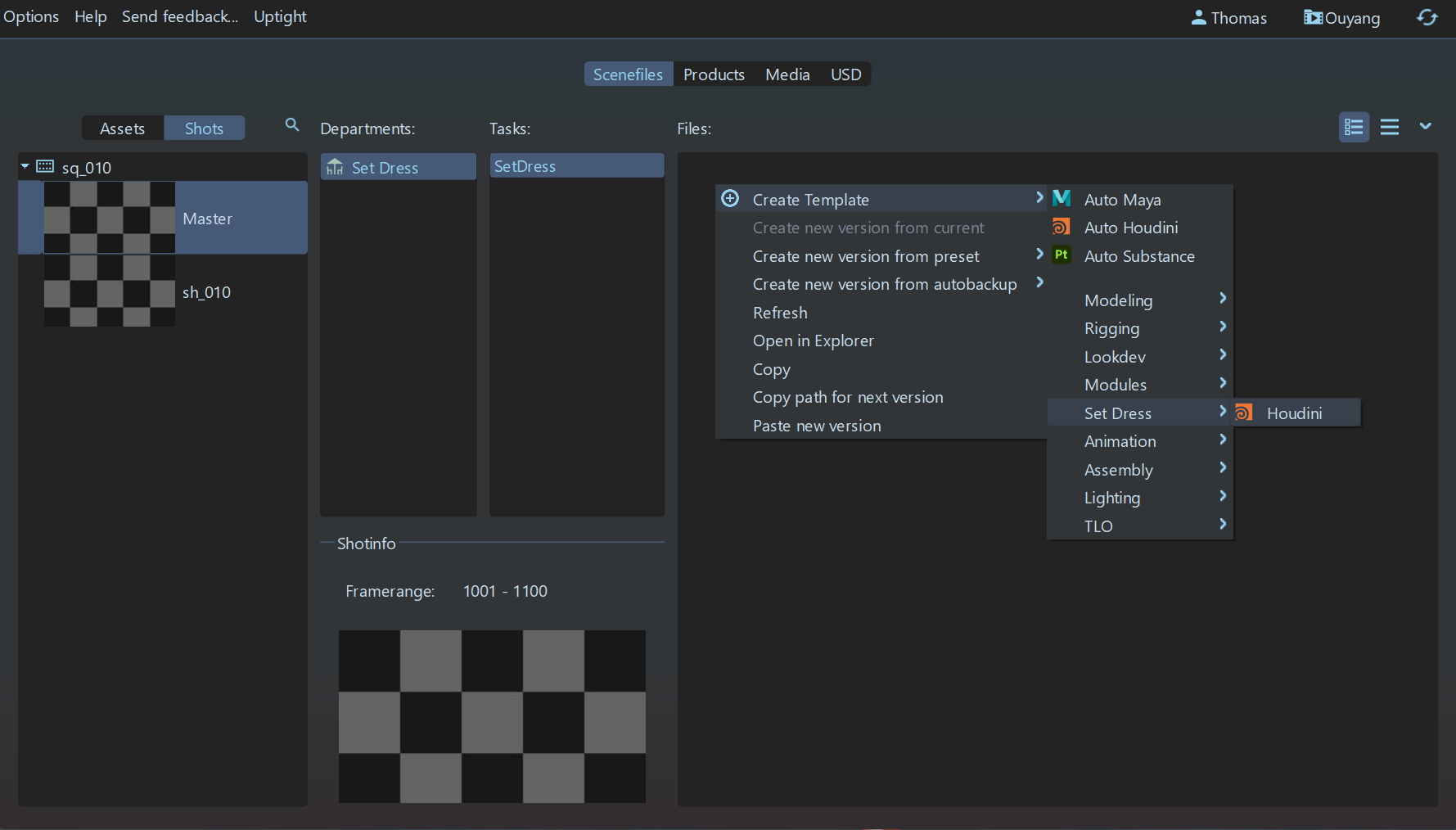Switch to detailed list view icon
This screenshot has height=830, width=1456.
[x=1354, y=128]
